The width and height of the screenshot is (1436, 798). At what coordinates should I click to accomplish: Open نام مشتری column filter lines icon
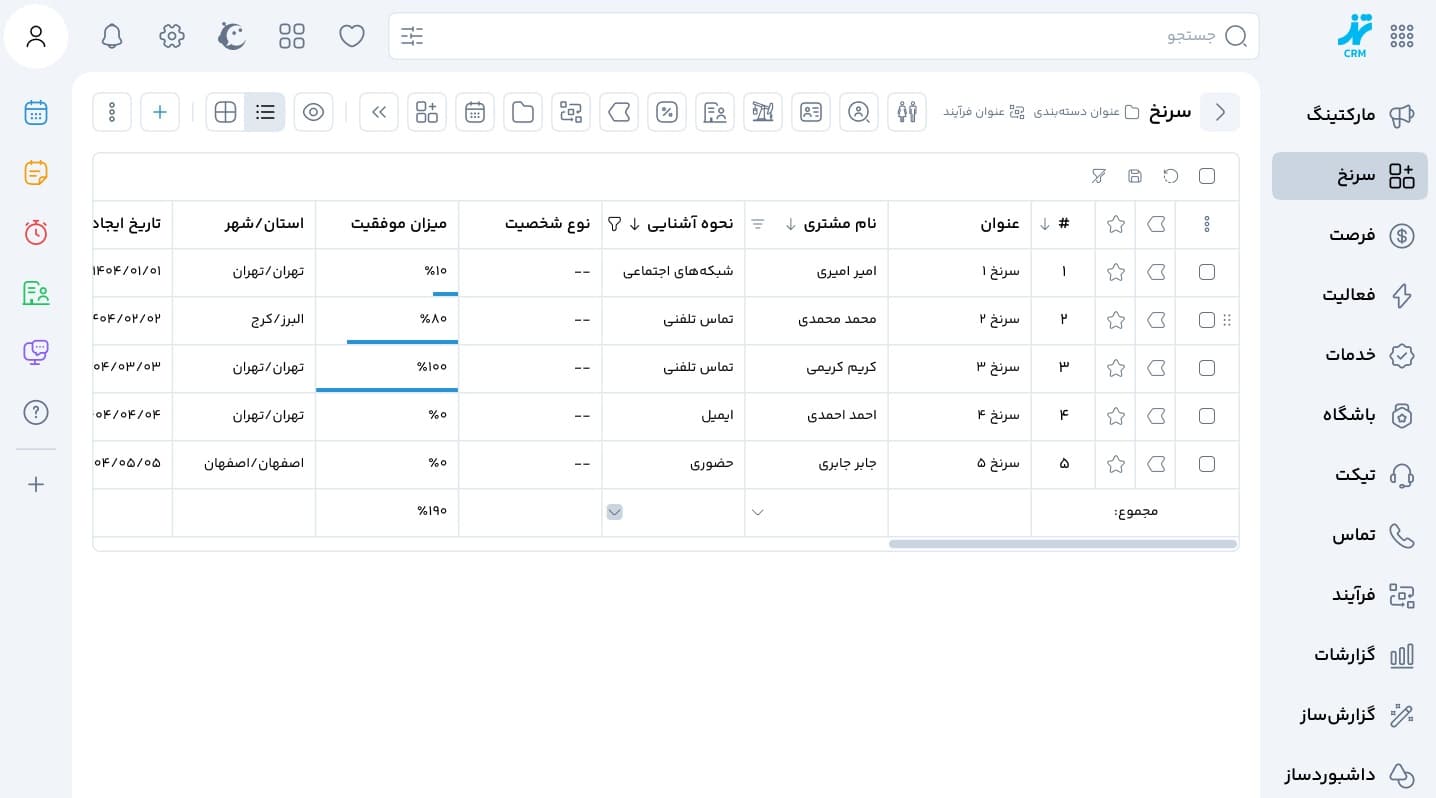[758, 224]
